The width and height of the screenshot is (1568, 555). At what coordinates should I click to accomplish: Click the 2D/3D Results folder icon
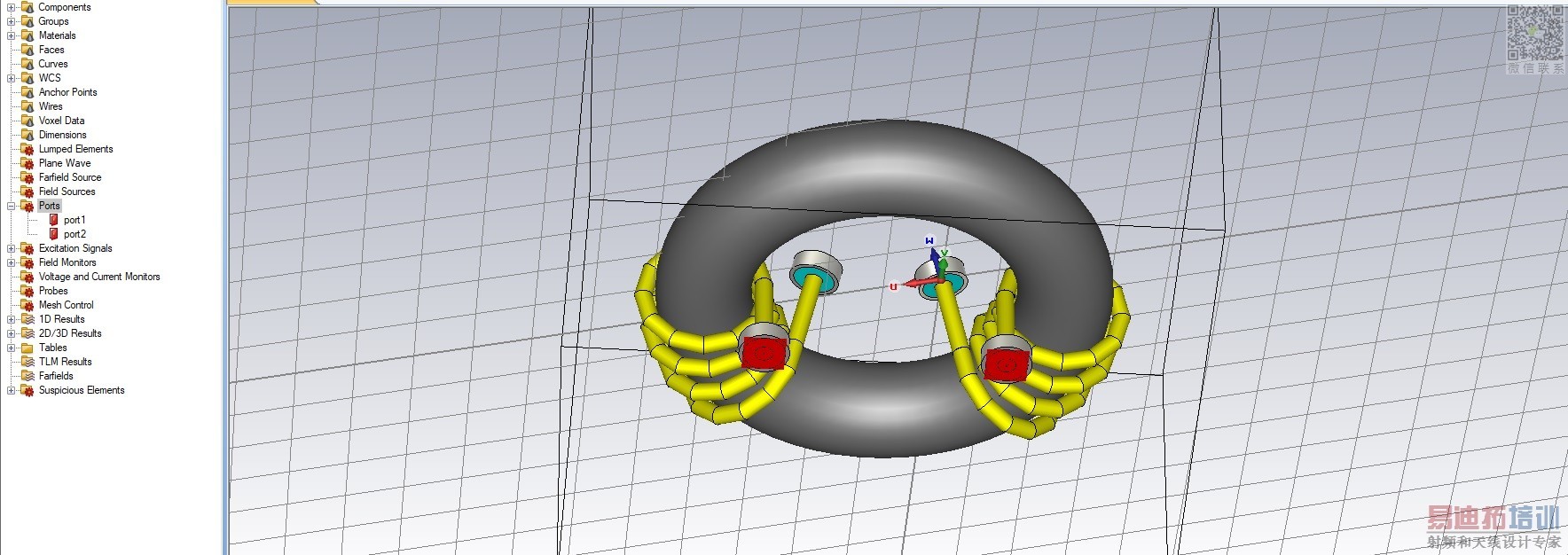pos(27,333)
